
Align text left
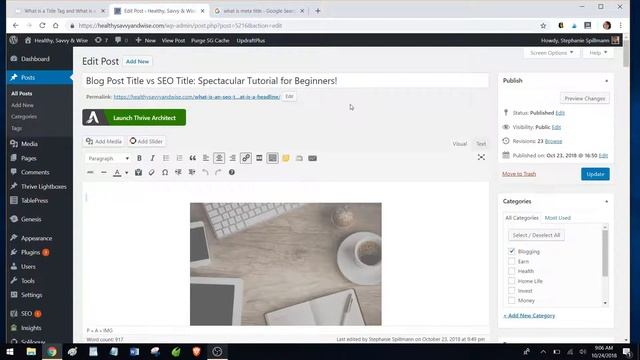click(x=206, y=158)
